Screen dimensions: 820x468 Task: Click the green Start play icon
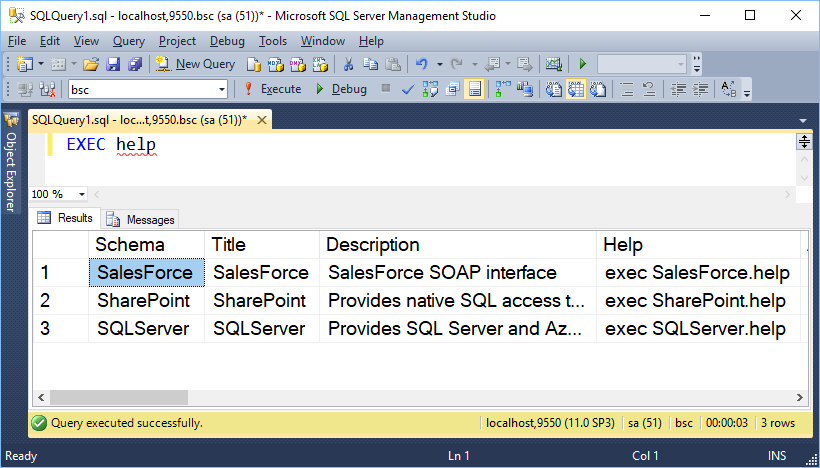click(583, 64)
